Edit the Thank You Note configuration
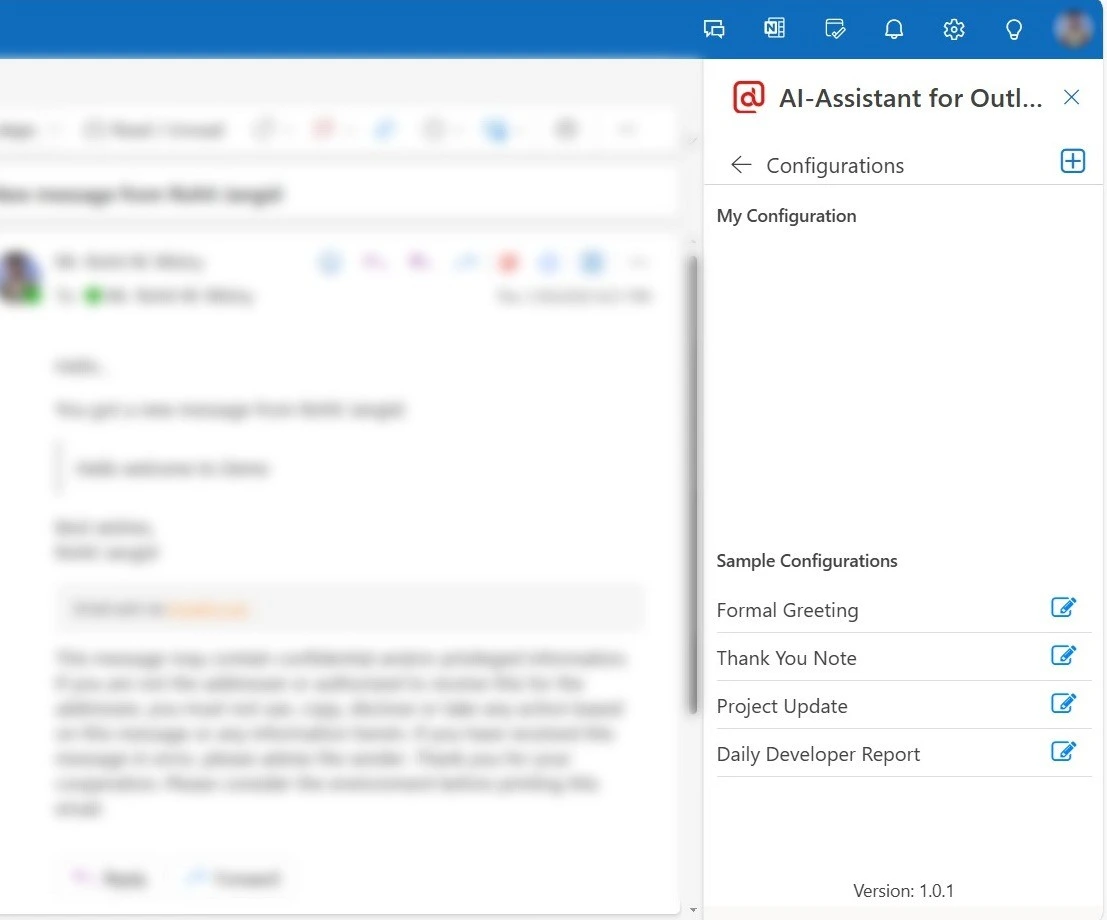The width and height of the screenshot is (1107, 920). click(x=1063, y=655)
